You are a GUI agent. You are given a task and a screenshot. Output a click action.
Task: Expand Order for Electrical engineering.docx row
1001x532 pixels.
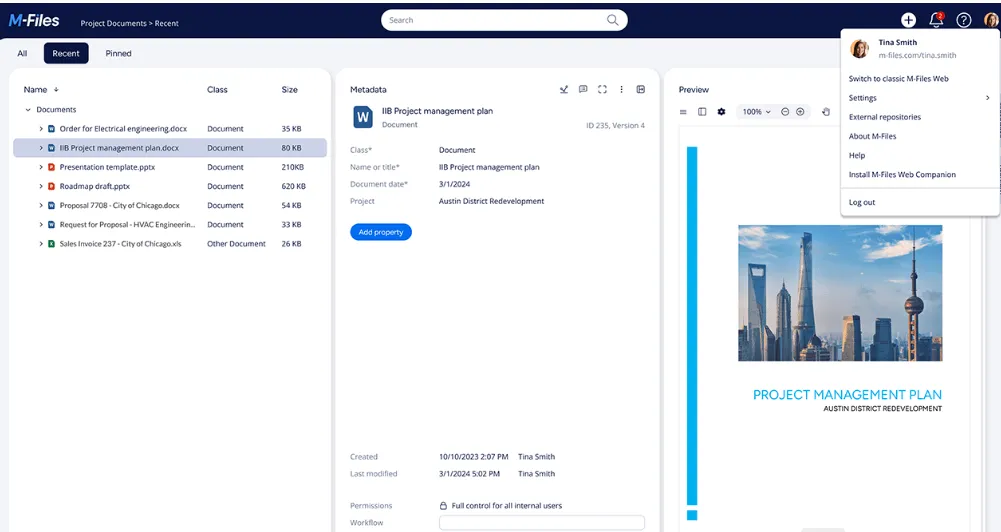(x=41, y=128)
